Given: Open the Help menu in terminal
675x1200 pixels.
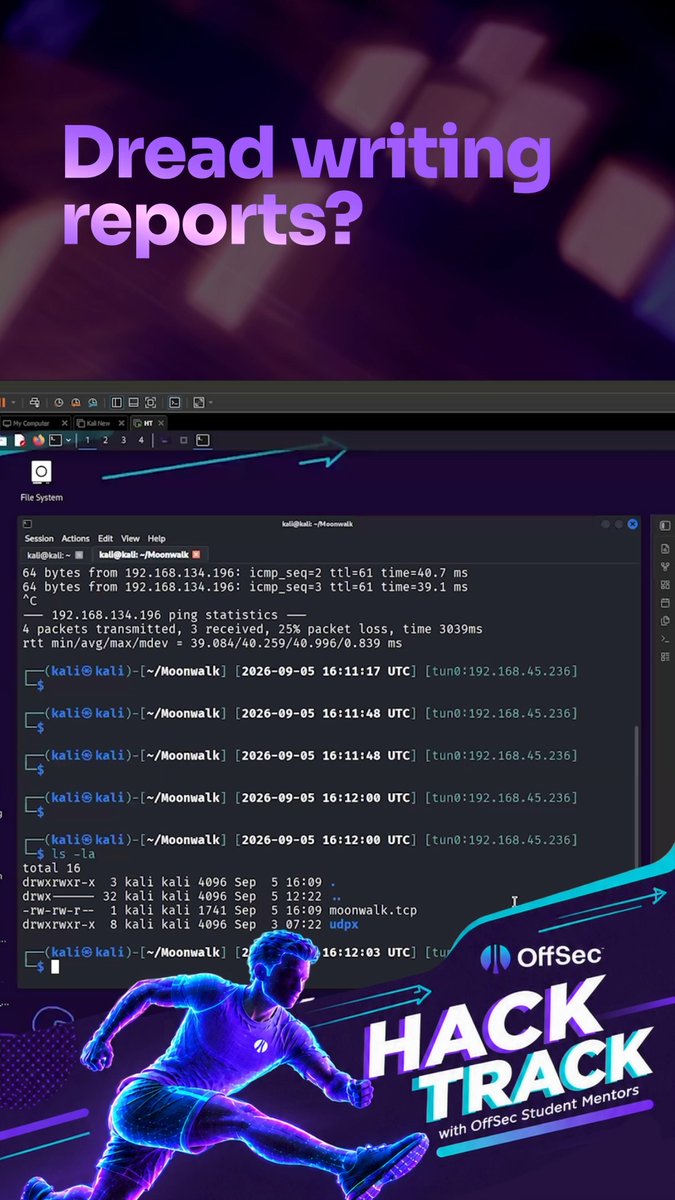Looking at the screenshot, I should coord(156,538).
